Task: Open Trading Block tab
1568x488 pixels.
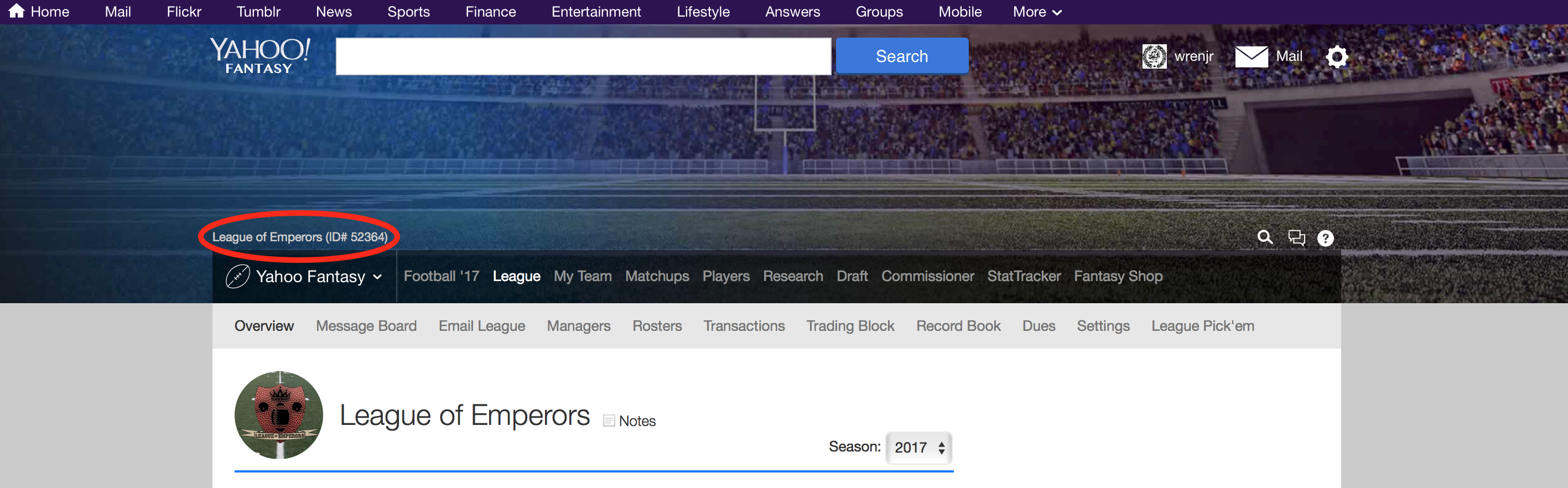Action: click(850, 326)
